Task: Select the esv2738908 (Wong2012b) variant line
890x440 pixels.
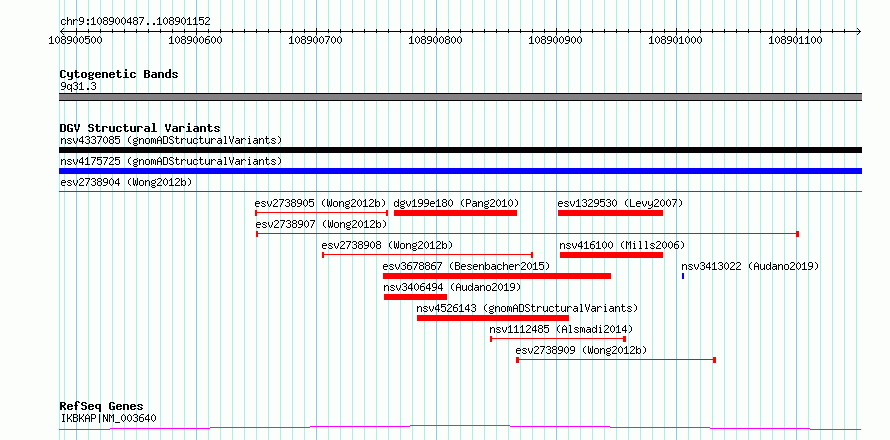Action: [428, 255]
